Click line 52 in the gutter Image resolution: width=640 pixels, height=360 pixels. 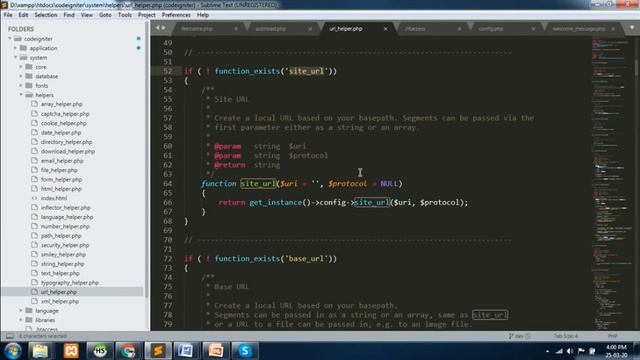[167, 71]
